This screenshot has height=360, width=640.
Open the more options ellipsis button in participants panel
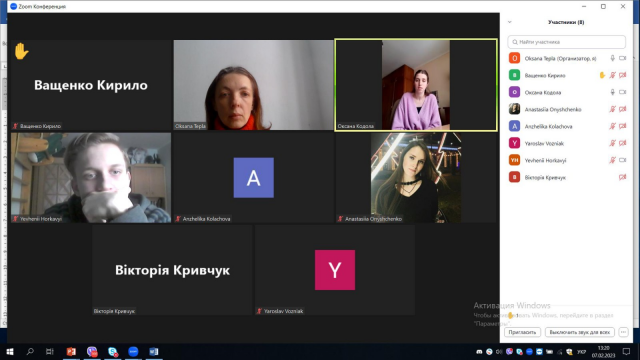click(x=623, y=332)
